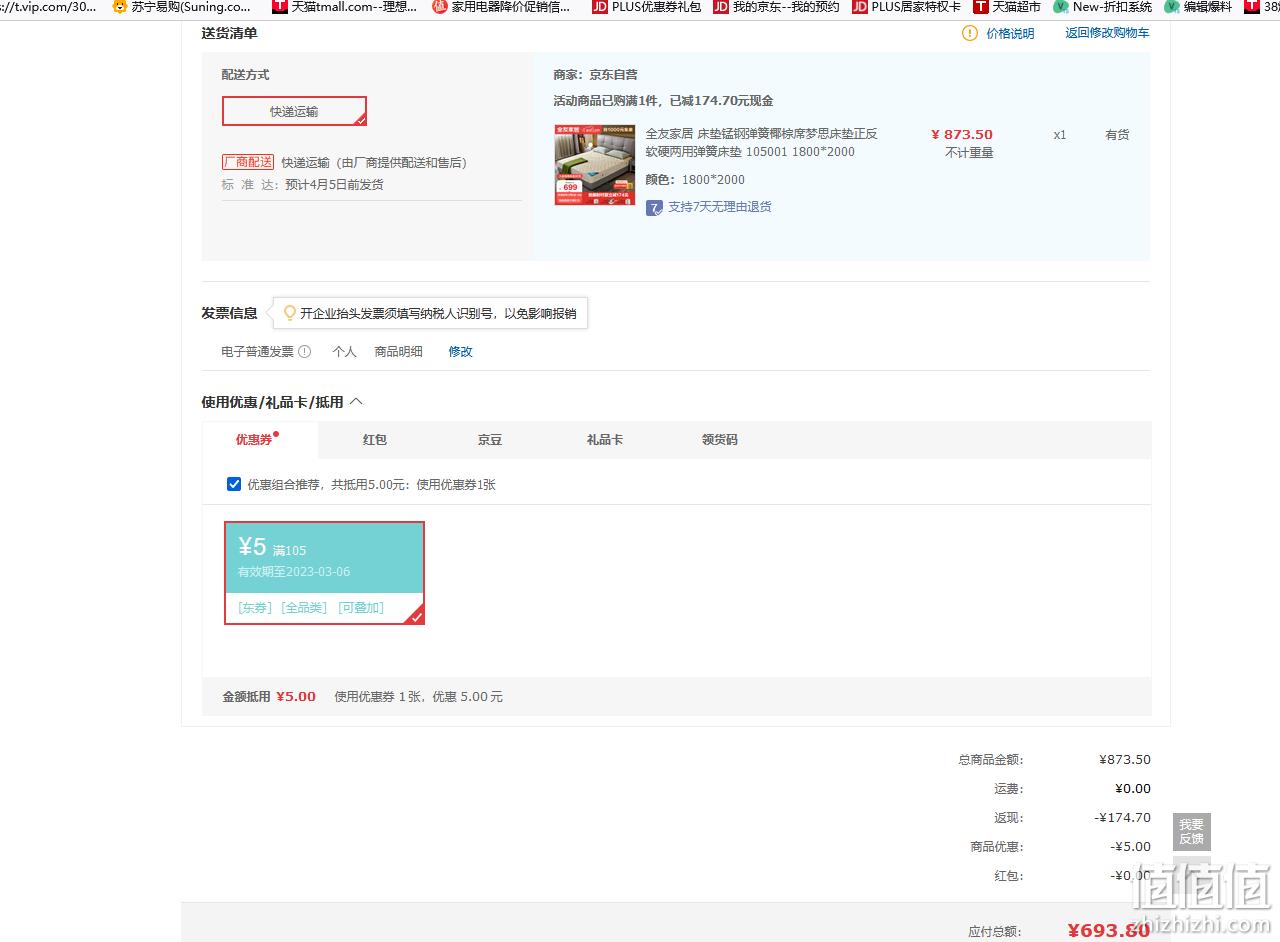Select the 快递运输 delivery method
Viewport: 1280px width, 942px height.
coord(294,111)
